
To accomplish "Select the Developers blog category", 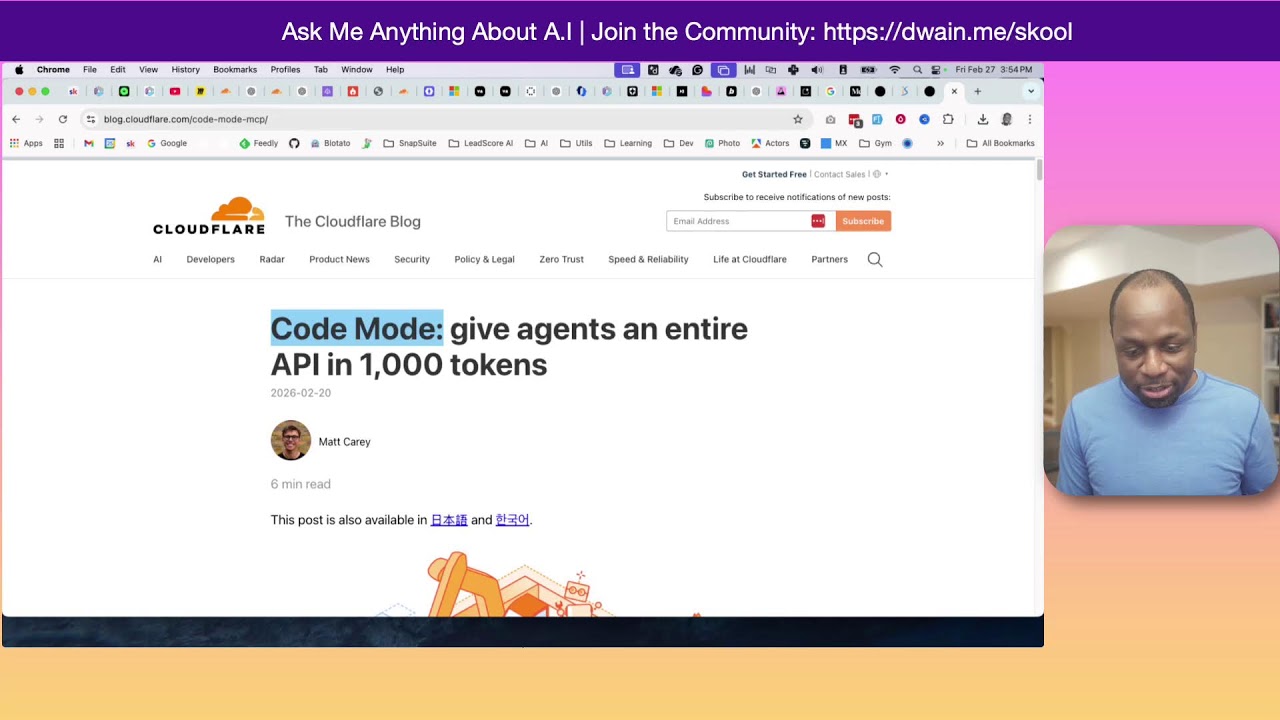I will click(x=210, y=259).
